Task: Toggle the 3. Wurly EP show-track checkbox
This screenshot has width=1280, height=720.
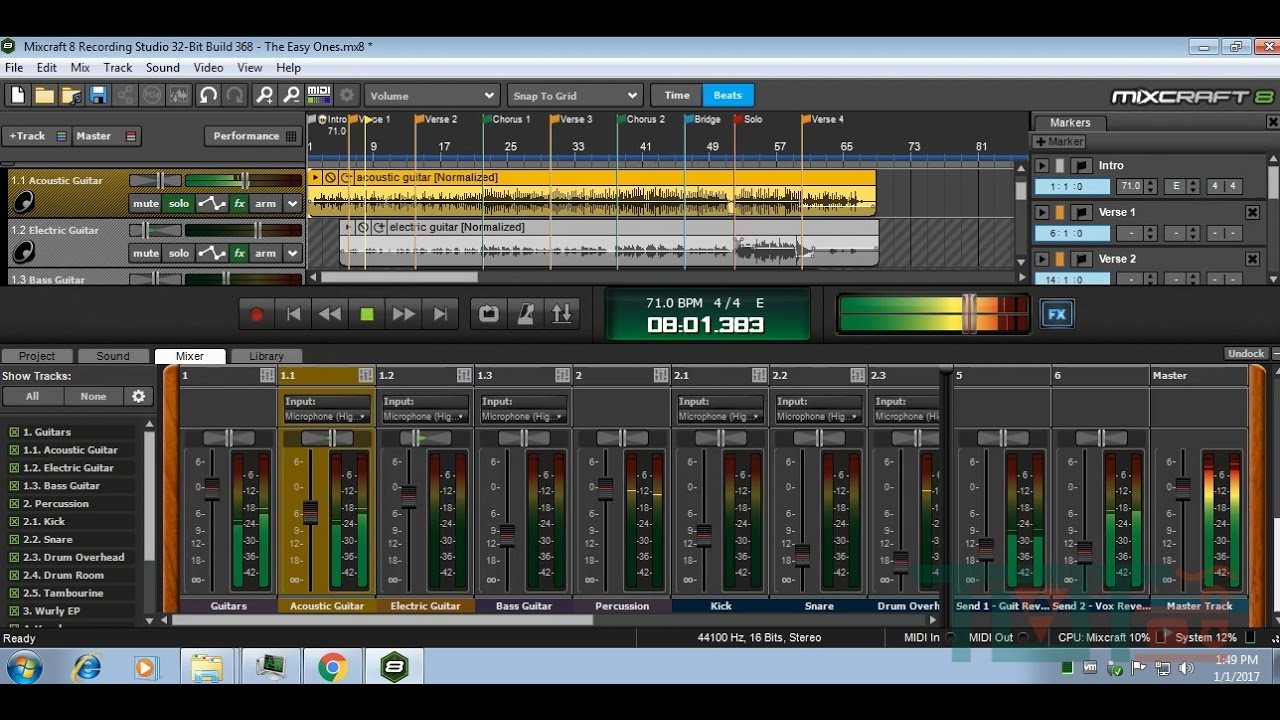Action: 14,611
